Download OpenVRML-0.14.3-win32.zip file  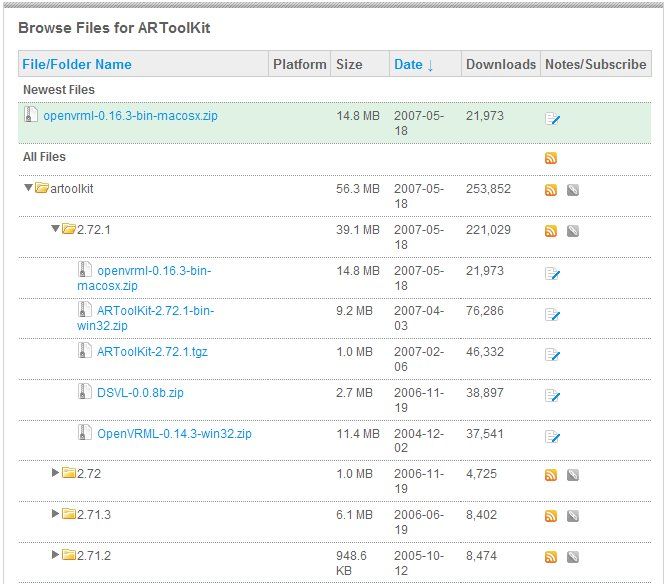[x=174, y=434]
